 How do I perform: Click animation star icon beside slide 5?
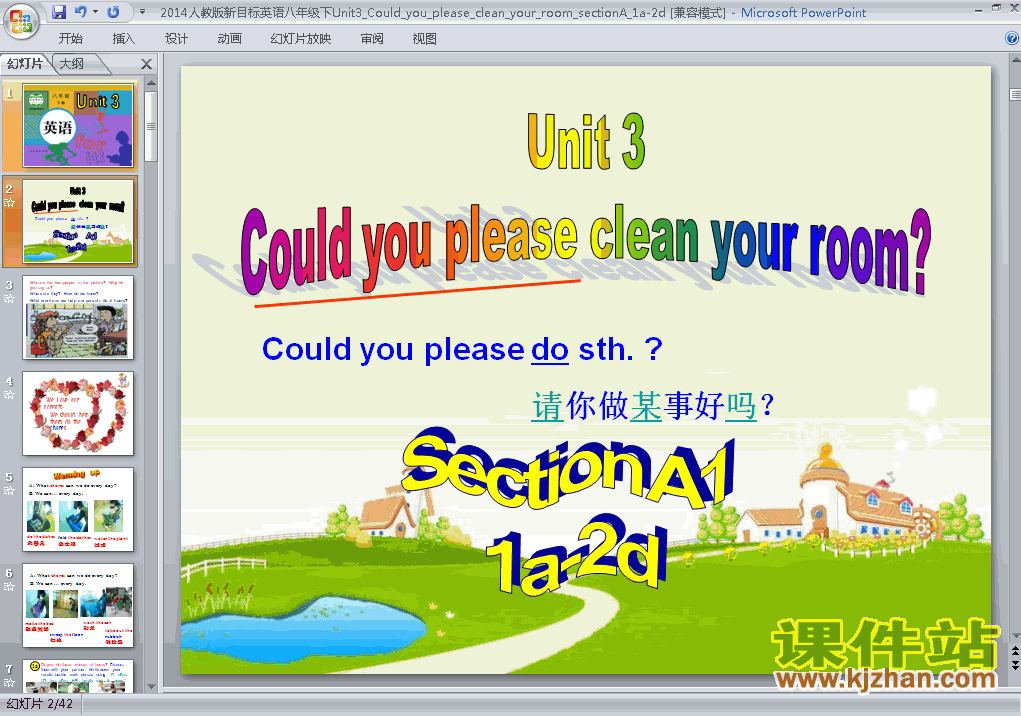[x=9, y=491]
